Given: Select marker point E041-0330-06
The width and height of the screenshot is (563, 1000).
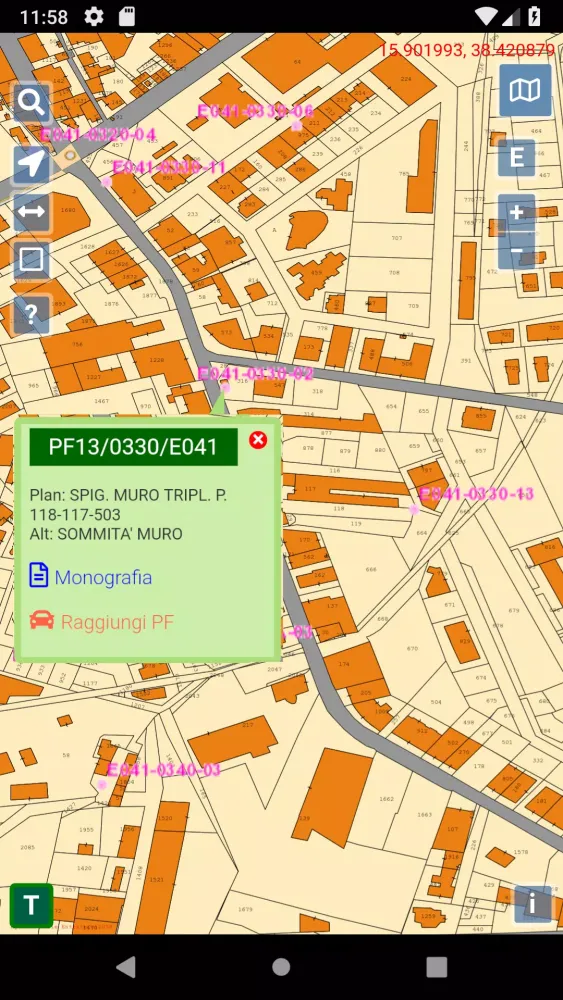Looking at the screenshot, I should (296, 125).
